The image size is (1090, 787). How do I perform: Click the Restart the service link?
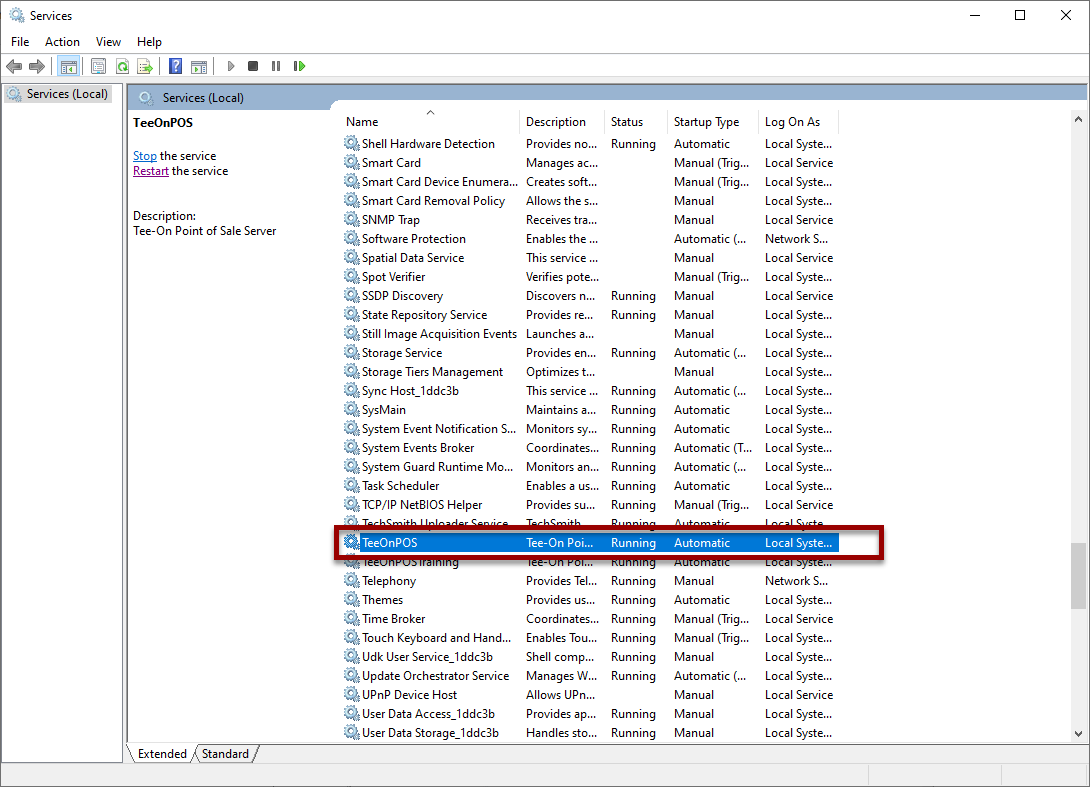point(150,170)
